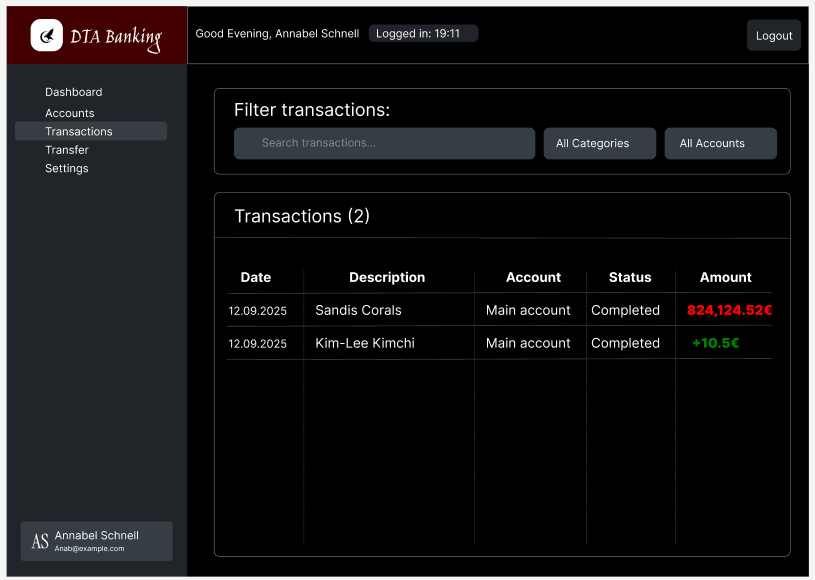Expand the All Accounts dropdown

pyautogui.click(x=720, y=143)
